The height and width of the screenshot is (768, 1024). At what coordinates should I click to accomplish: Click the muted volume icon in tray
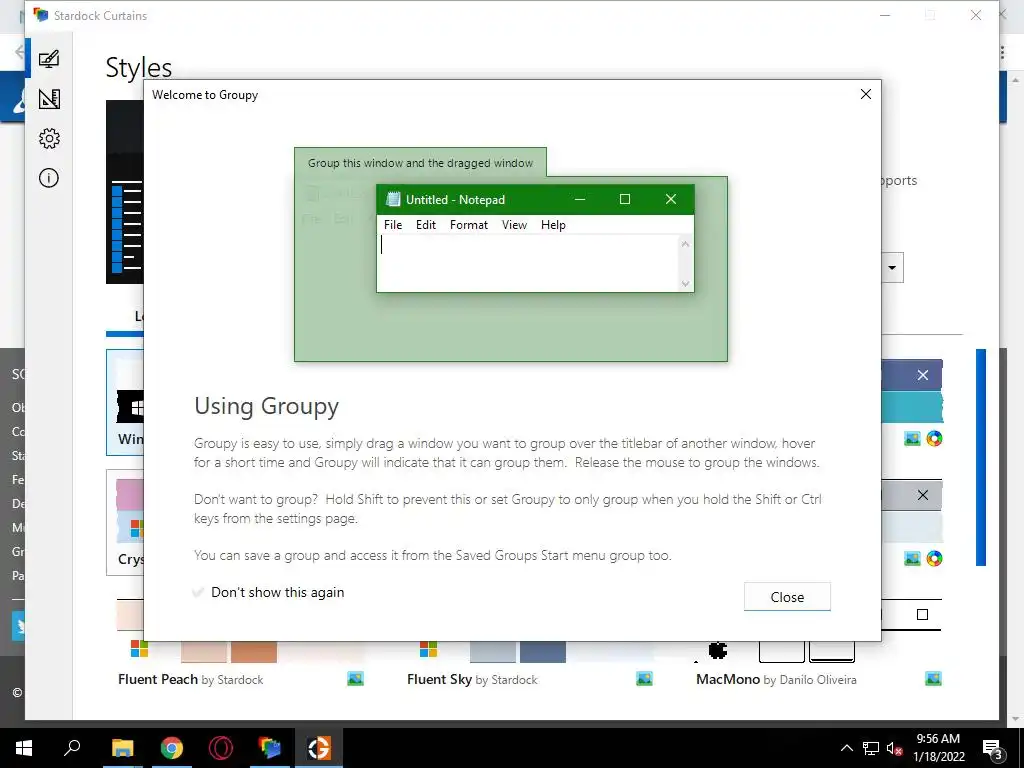coord(894,748)
